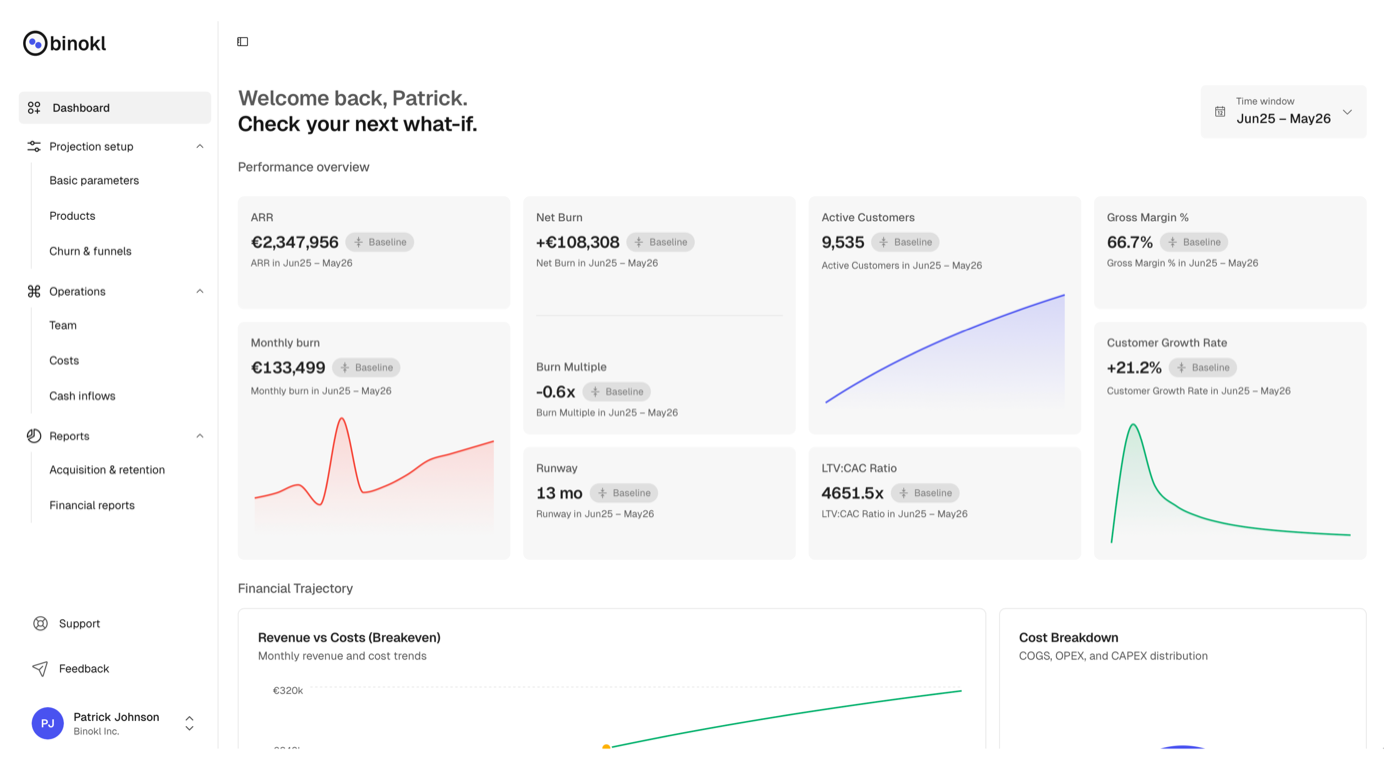Open the Support help icon
This screenshot has height=769, width=1400.
click(x=38, y=623)
